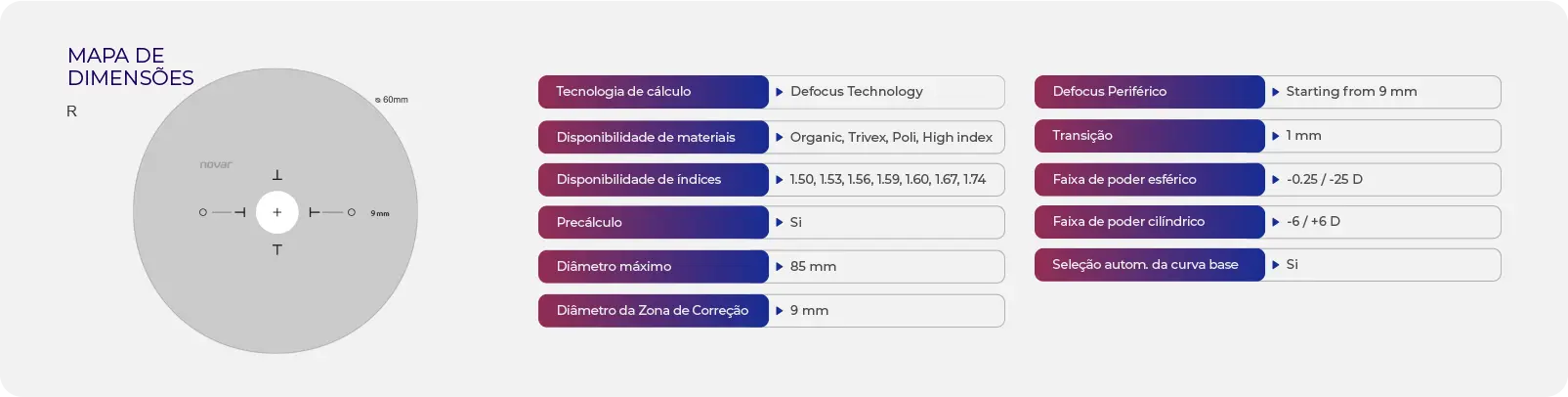Click the MAPA DE DIMENSÕES heading
This screenshot has height=397, width=1568.
(131, 66)
